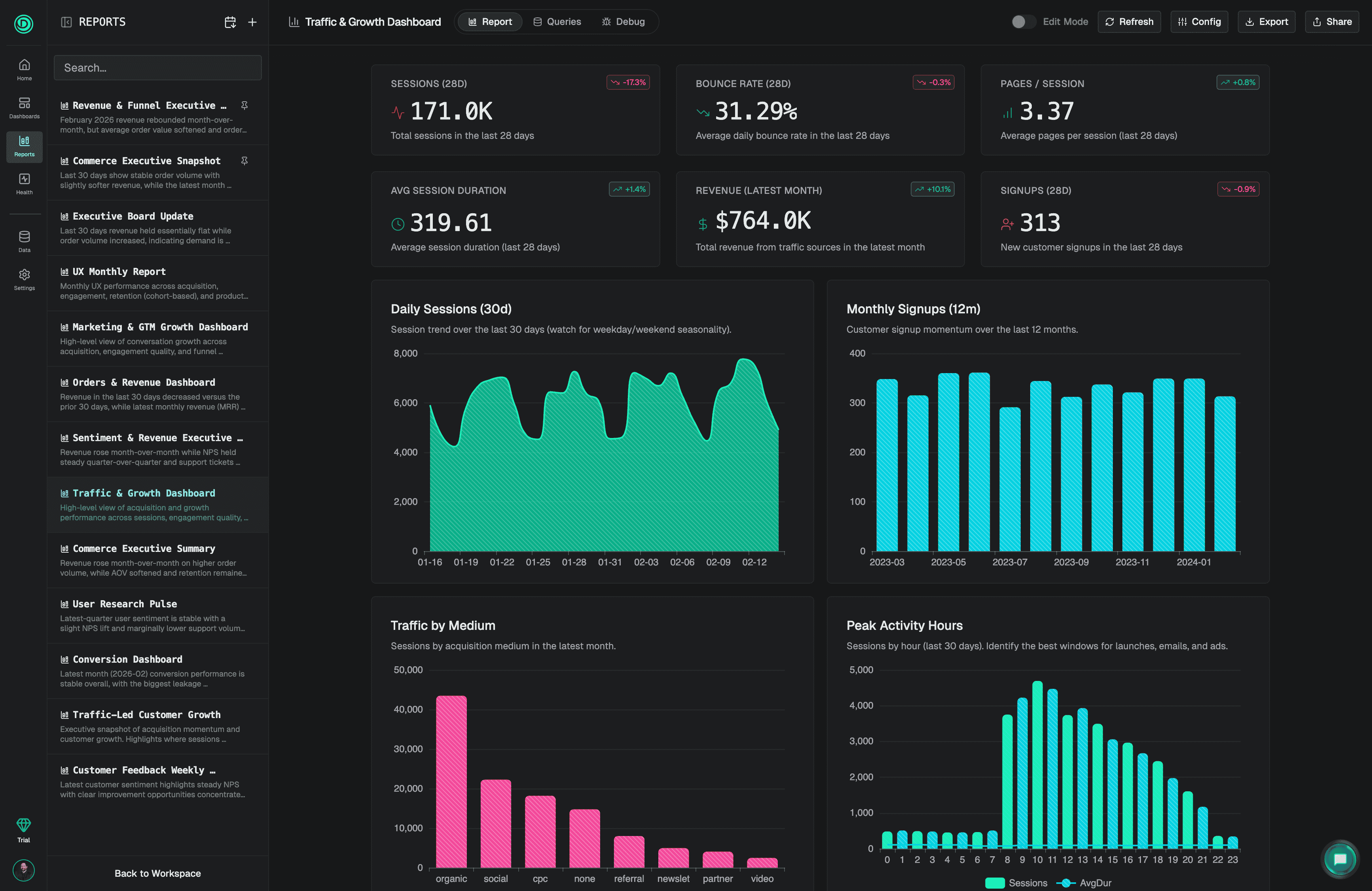Open the Export menu
This screenshot has height=891, width=1372.
pyautogui.click(x=1266, y=22)
